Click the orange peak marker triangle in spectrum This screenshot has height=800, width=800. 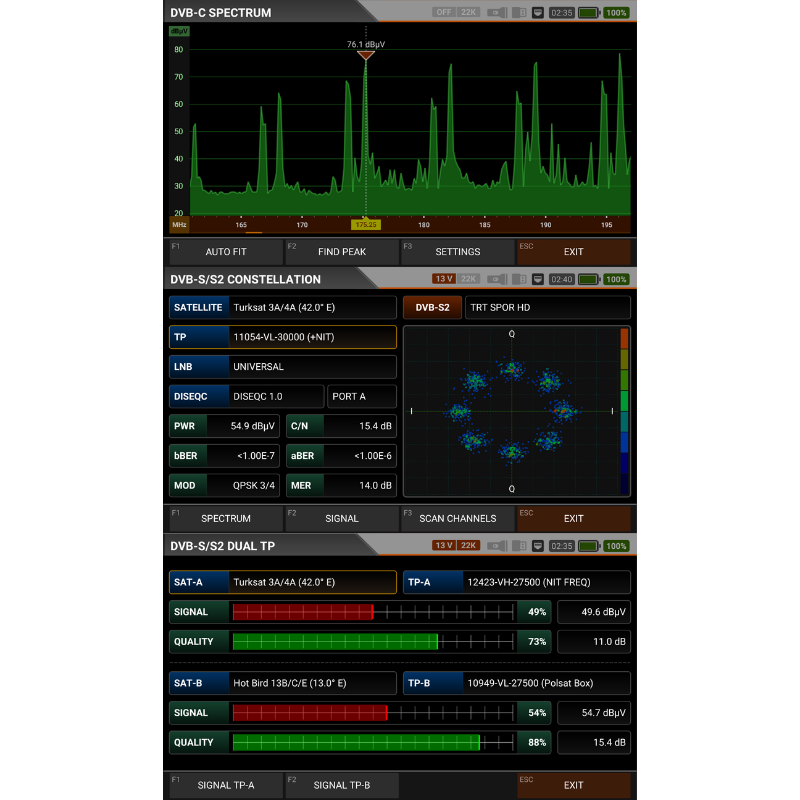(x=366, y=55)
